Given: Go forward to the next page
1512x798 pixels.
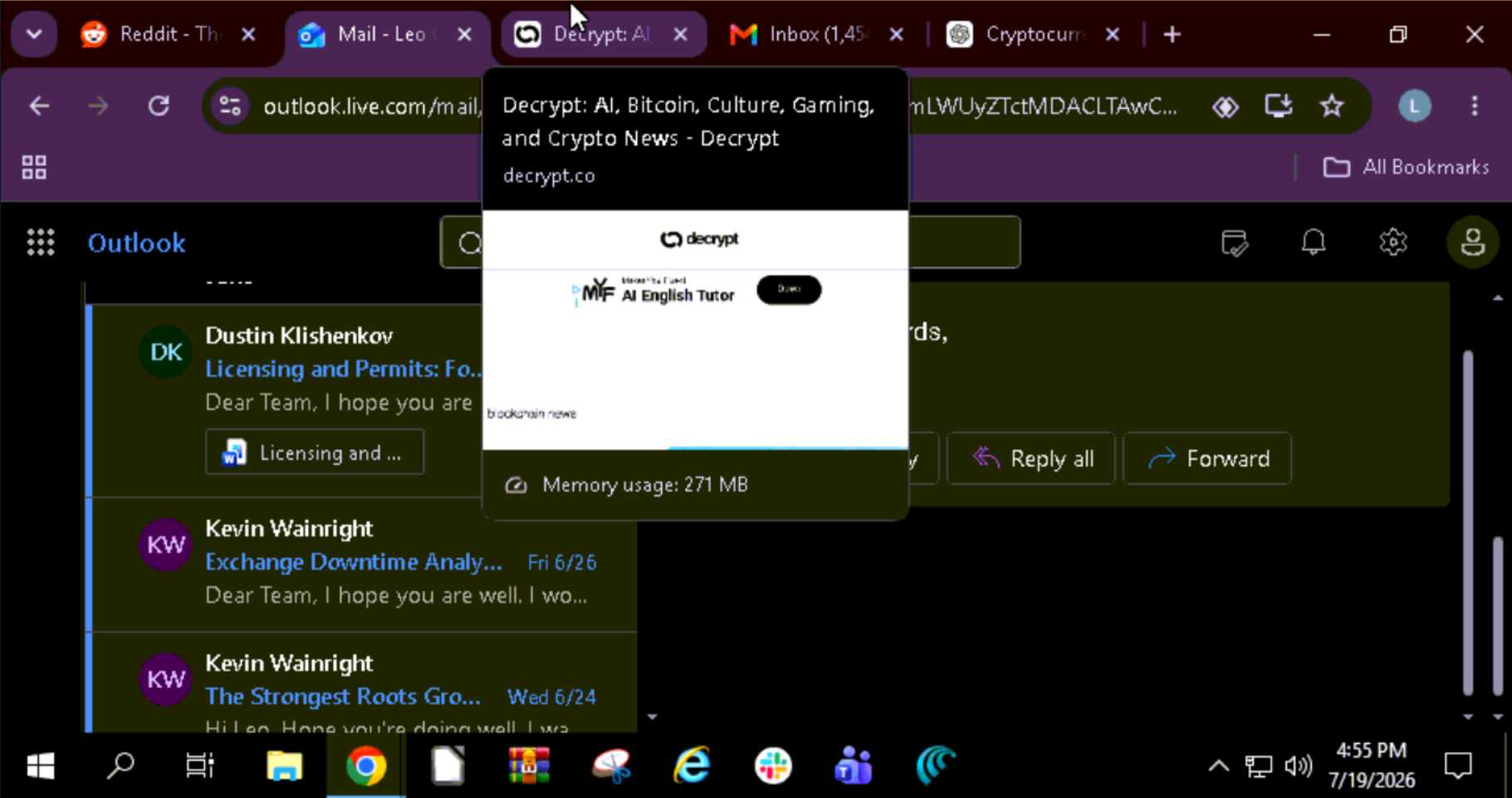Looking at the screenshot, I should 98,106.
